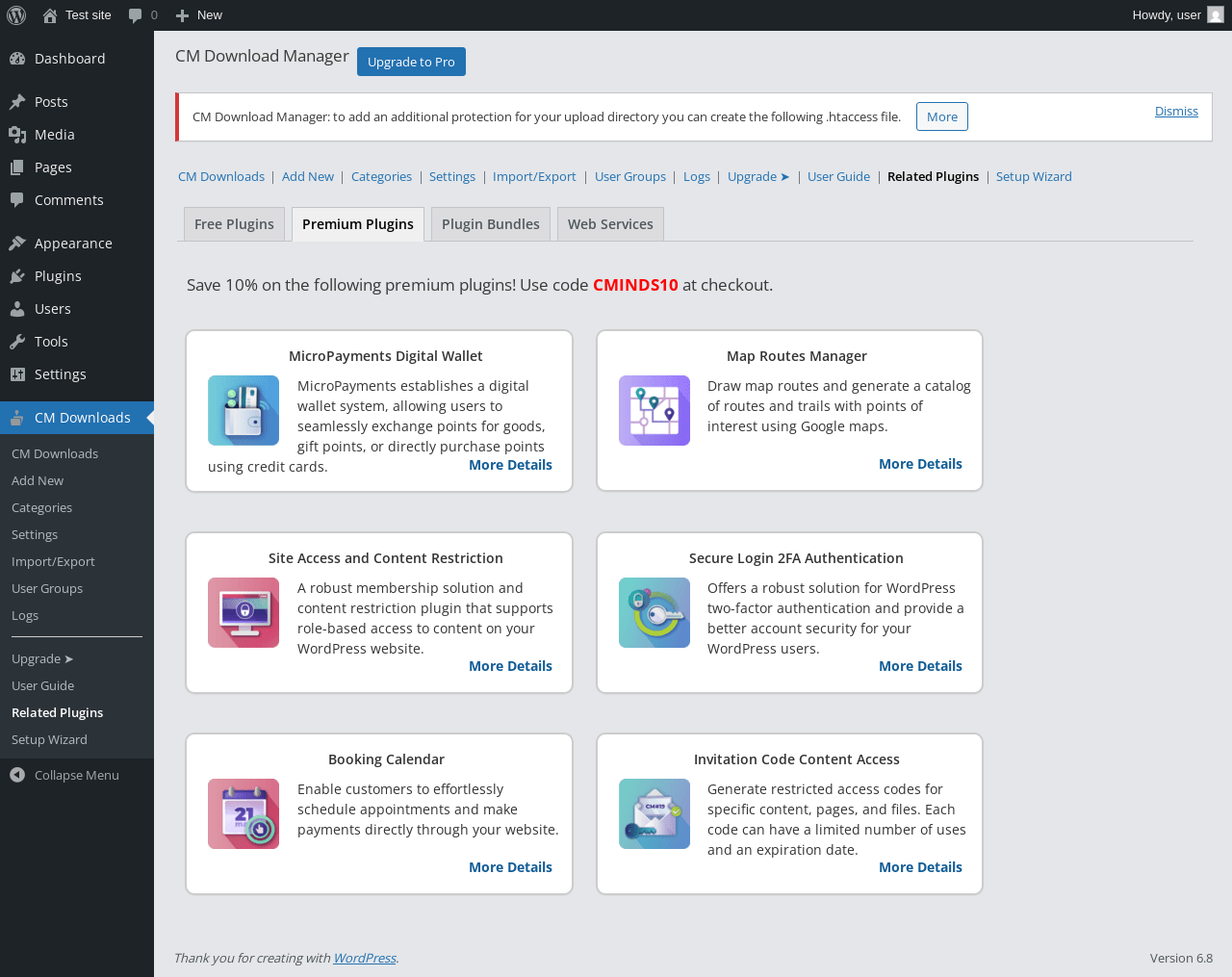
Task: Dismiss the htaccess notice
Action: pyautogui.click(x=1176, y=111)
